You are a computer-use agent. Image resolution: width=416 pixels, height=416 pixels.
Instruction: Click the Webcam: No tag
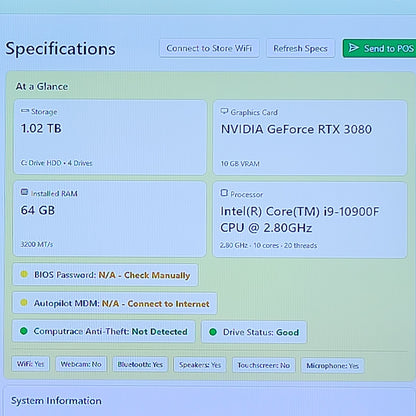(81, 364)
